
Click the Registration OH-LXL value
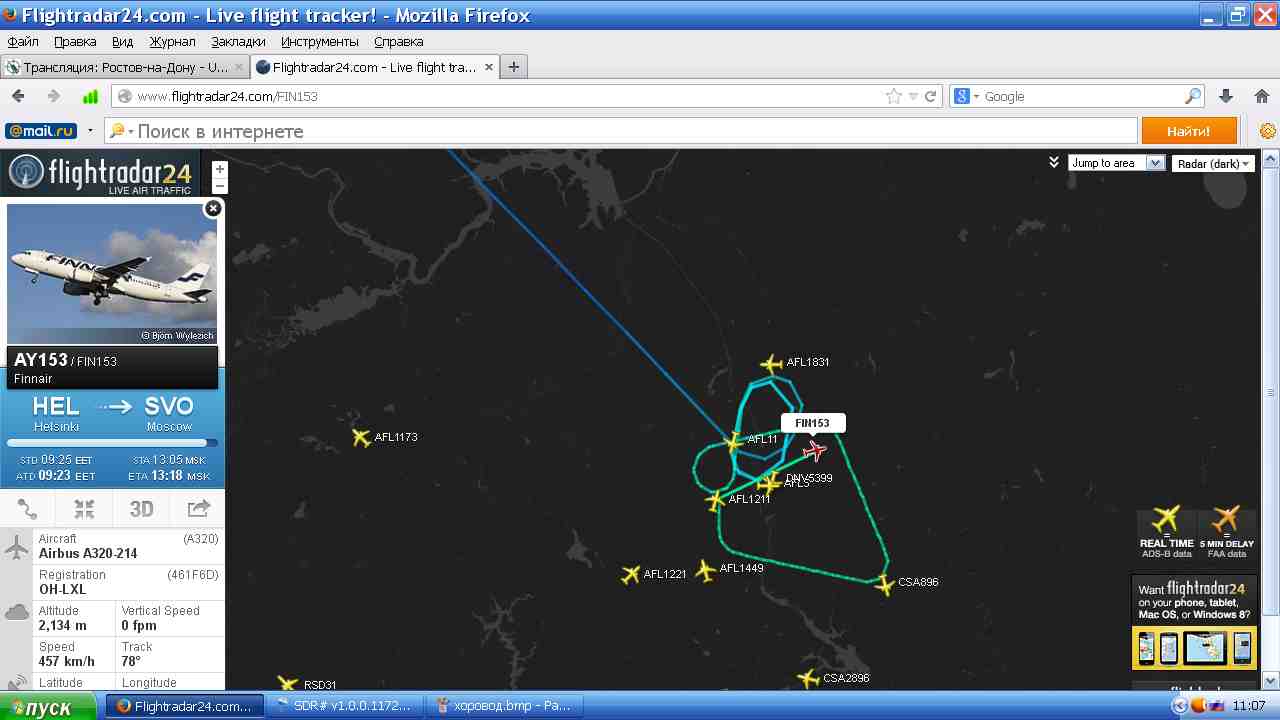pyautogui.click(x=65, y=589)
